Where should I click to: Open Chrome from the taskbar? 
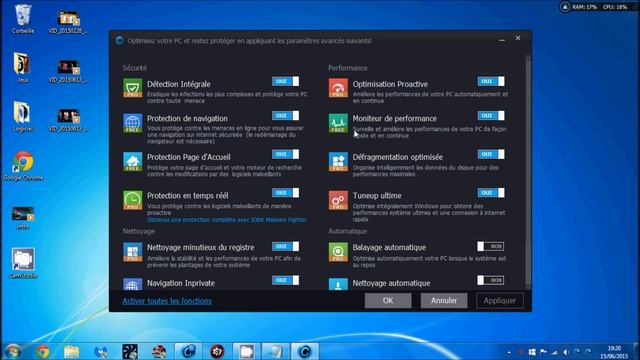42,351
